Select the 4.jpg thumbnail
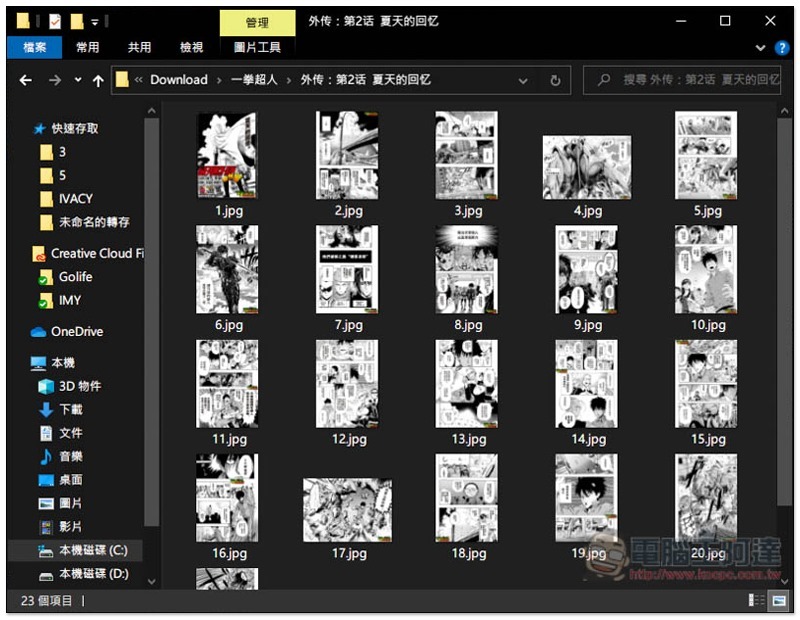This screenshot has width=800, height=620. pyautogui.click(x=587, y=167)
